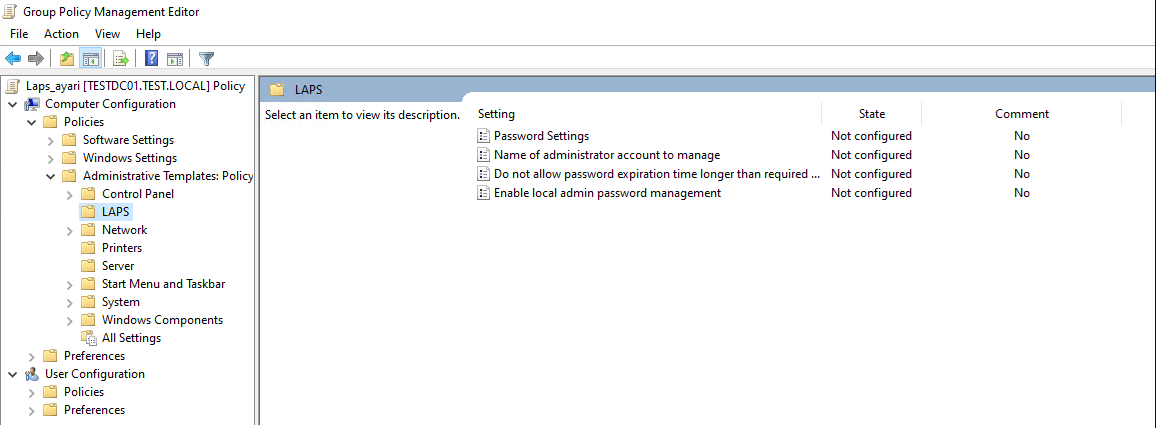Click the Filter funnel toolbar icon
This screenshot has height=428, width=1156.
206,58
